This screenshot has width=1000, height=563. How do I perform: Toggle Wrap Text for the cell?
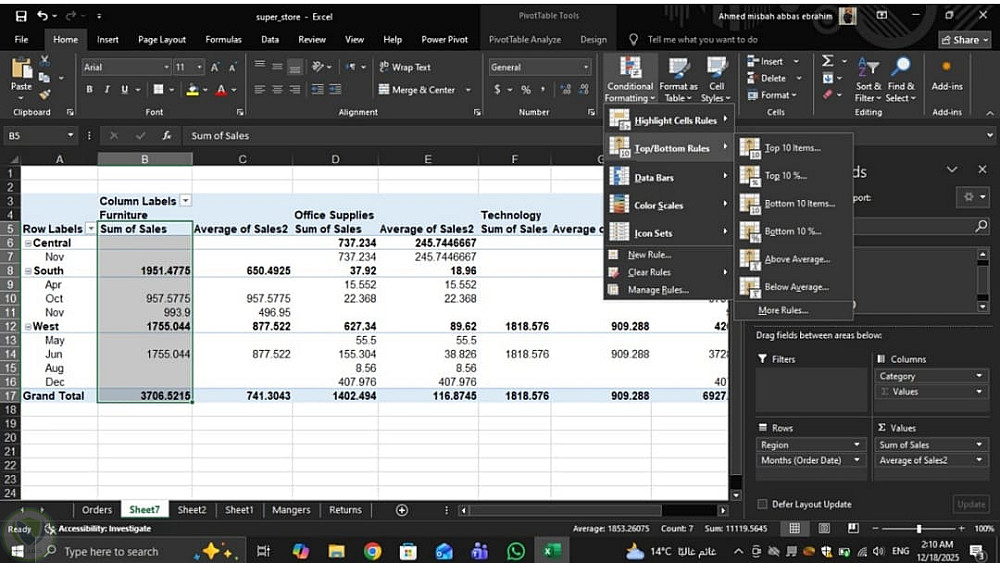(405, 67)
